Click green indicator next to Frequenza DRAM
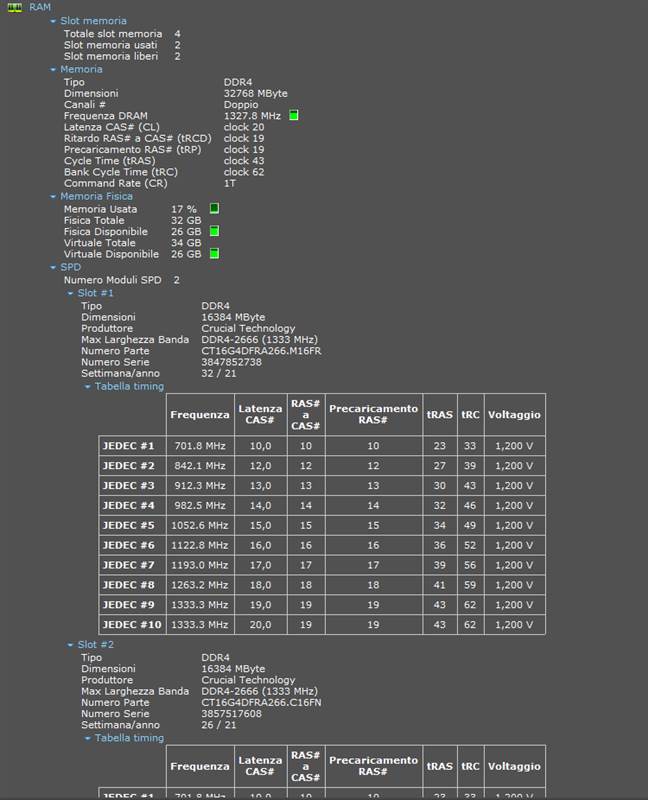 click(294, 115)
